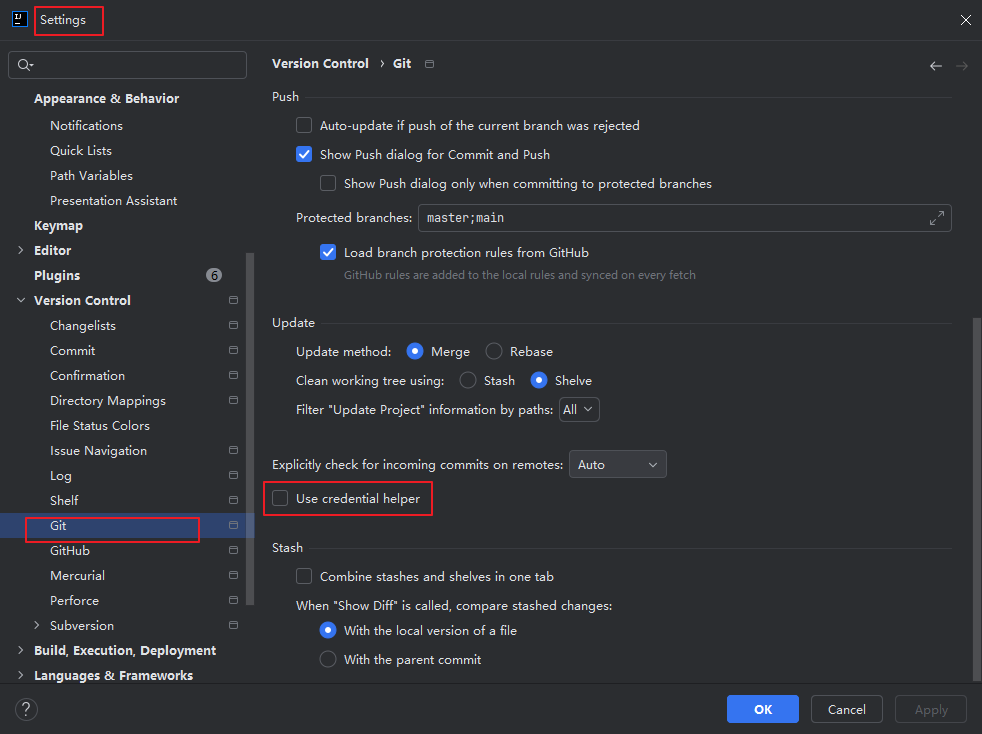Select Merge as update method

click(415, 351)
